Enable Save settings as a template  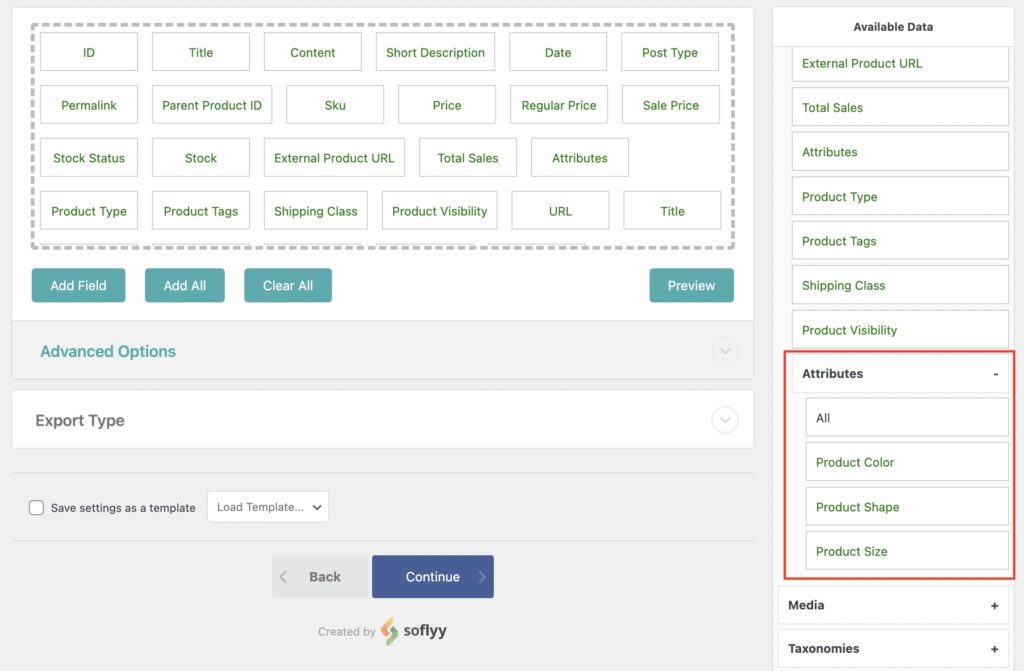(x=36, y=507)
